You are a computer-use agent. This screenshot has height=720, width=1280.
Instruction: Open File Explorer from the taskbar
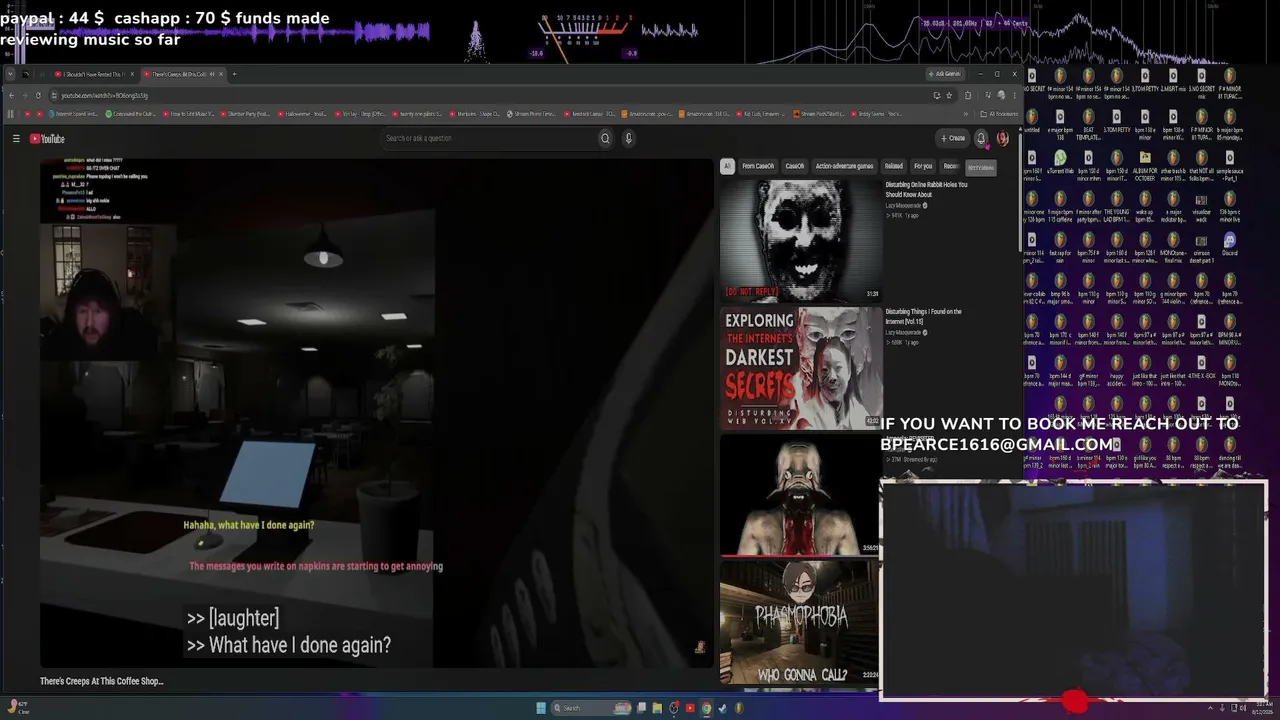click(x=657, y=708)
